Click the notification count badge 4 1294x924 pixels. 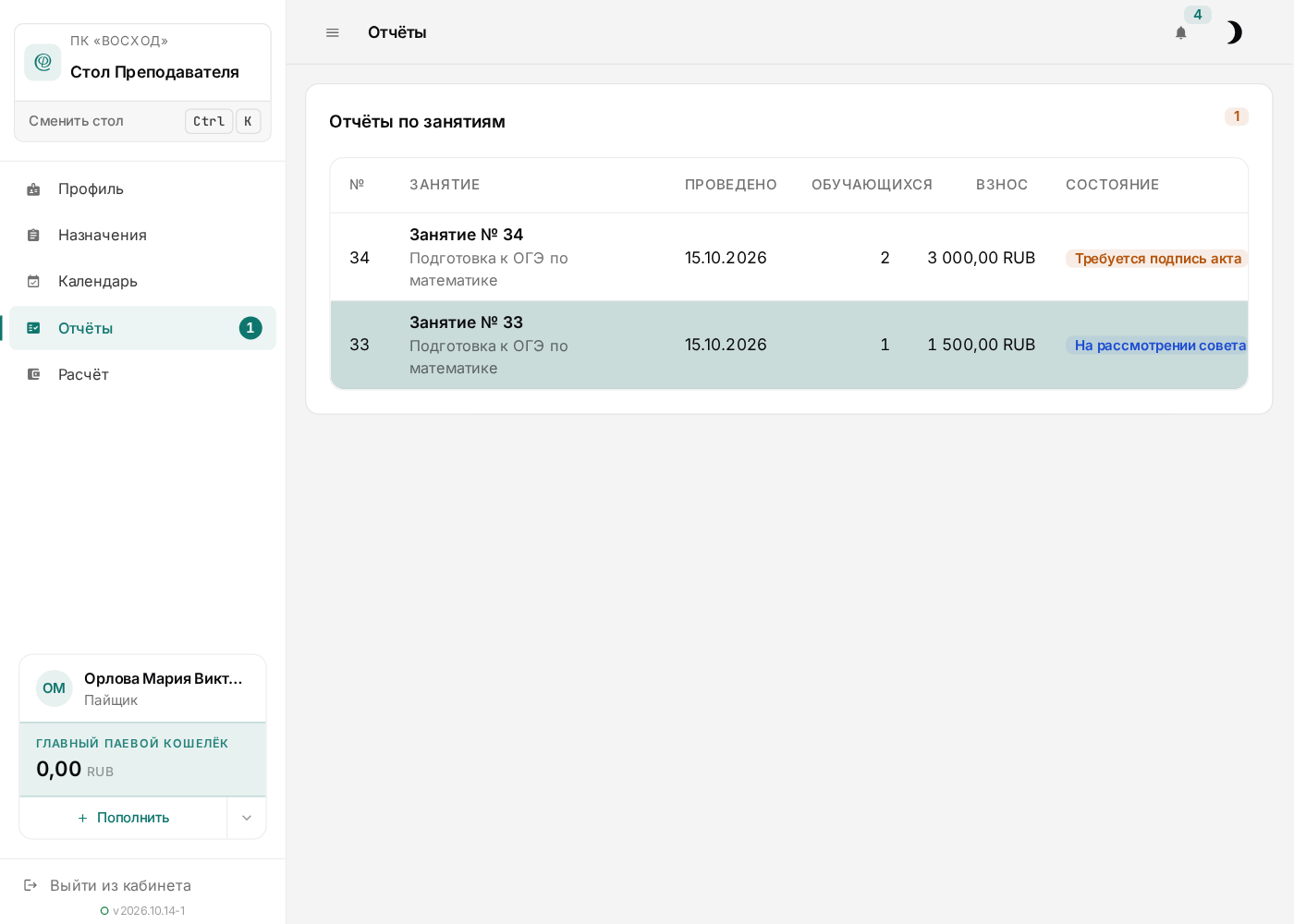tap(1198, 15)
